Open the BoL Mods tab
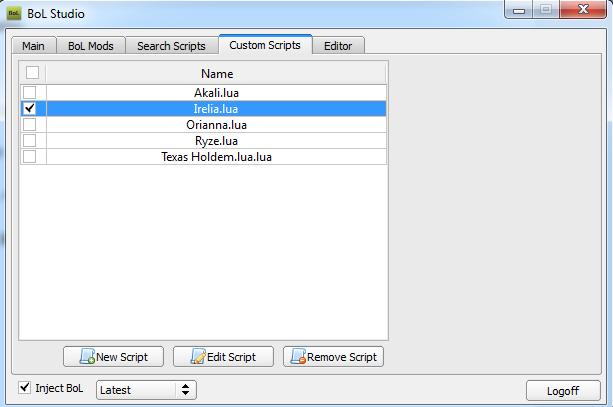 click(91, 46)
